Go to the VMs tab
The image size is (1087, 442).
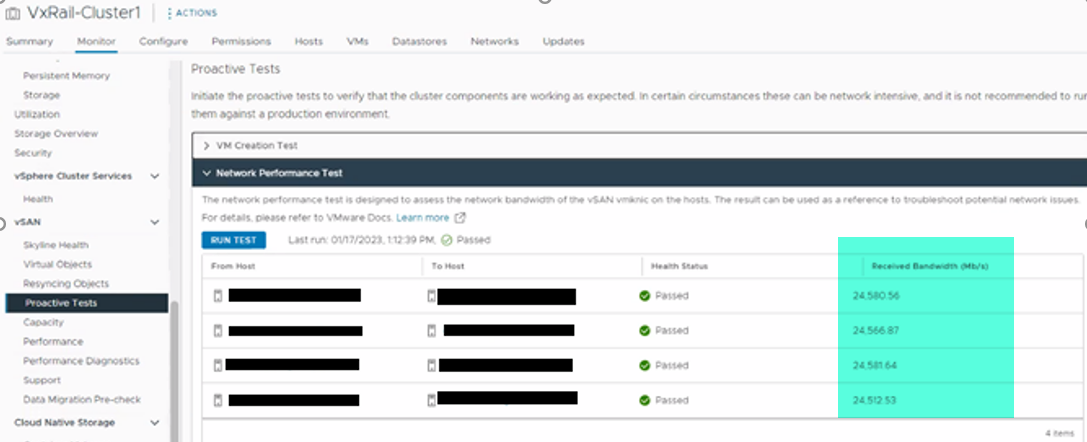(358, 42)
